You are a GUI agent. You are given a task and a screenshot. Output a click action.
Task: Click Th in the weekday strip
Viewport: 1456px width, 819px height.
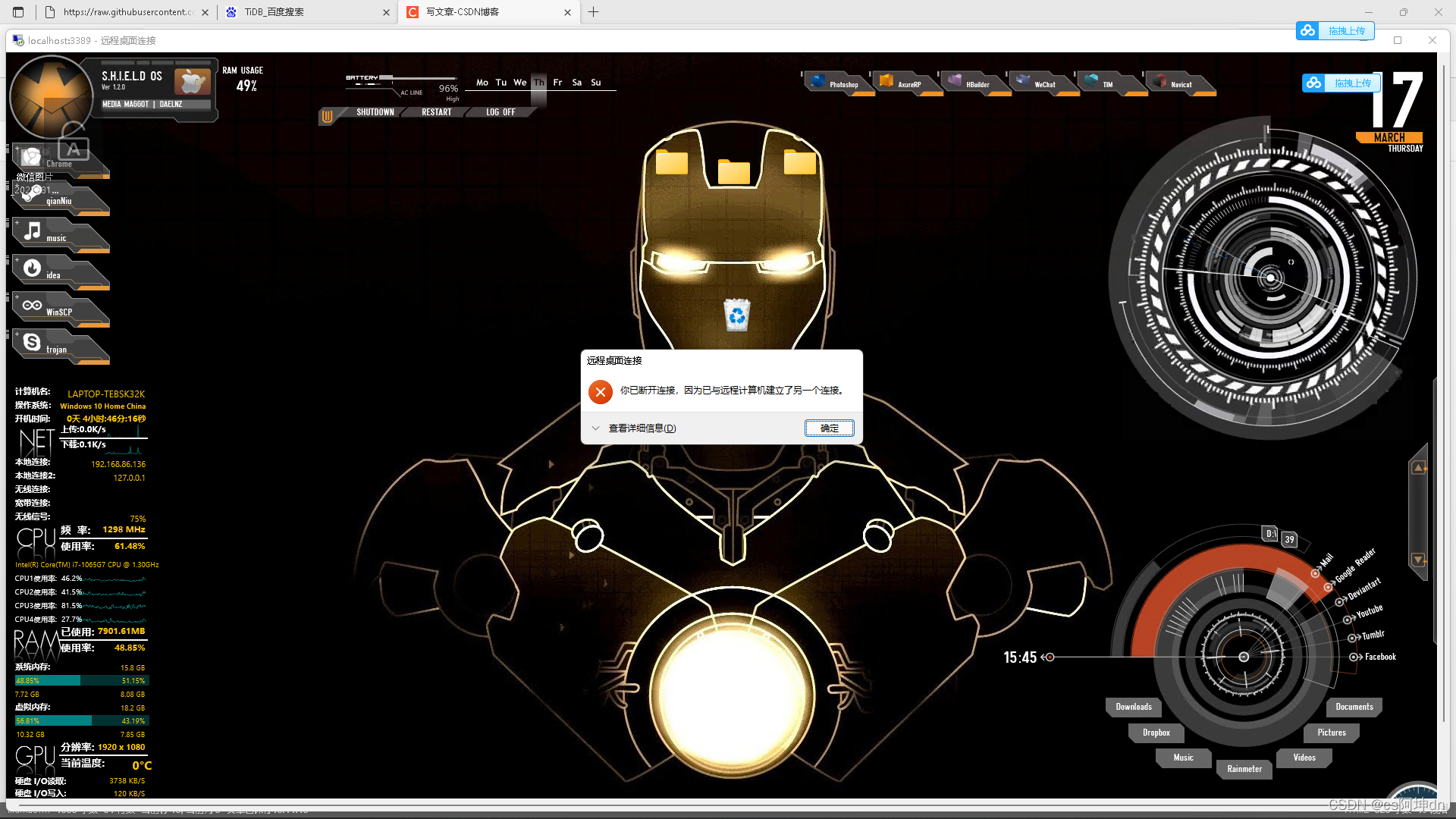pos(539,83)
